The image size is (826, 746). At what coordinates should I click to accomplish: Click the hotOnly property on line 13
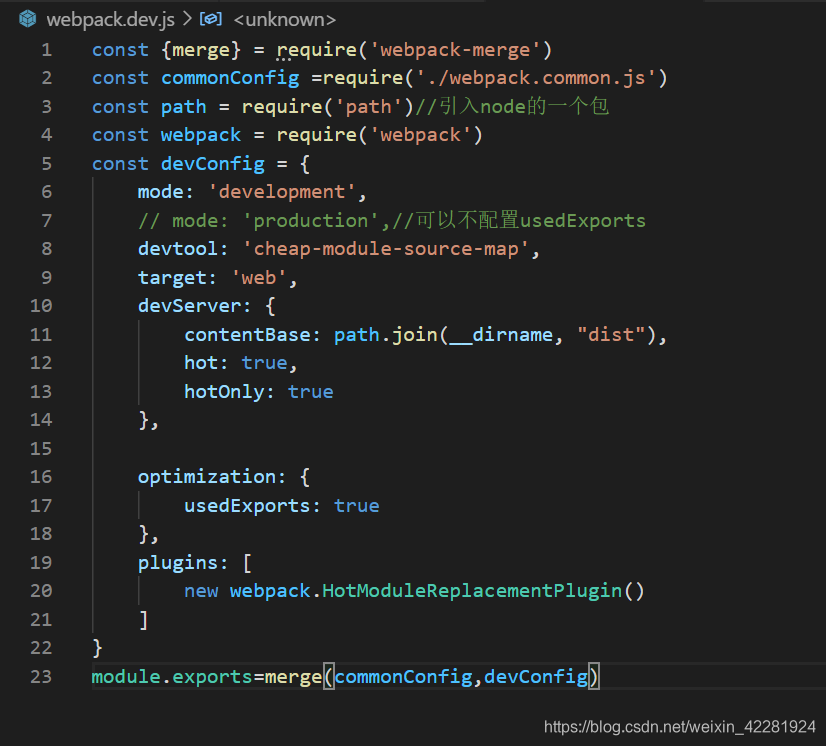coord(224,391)
